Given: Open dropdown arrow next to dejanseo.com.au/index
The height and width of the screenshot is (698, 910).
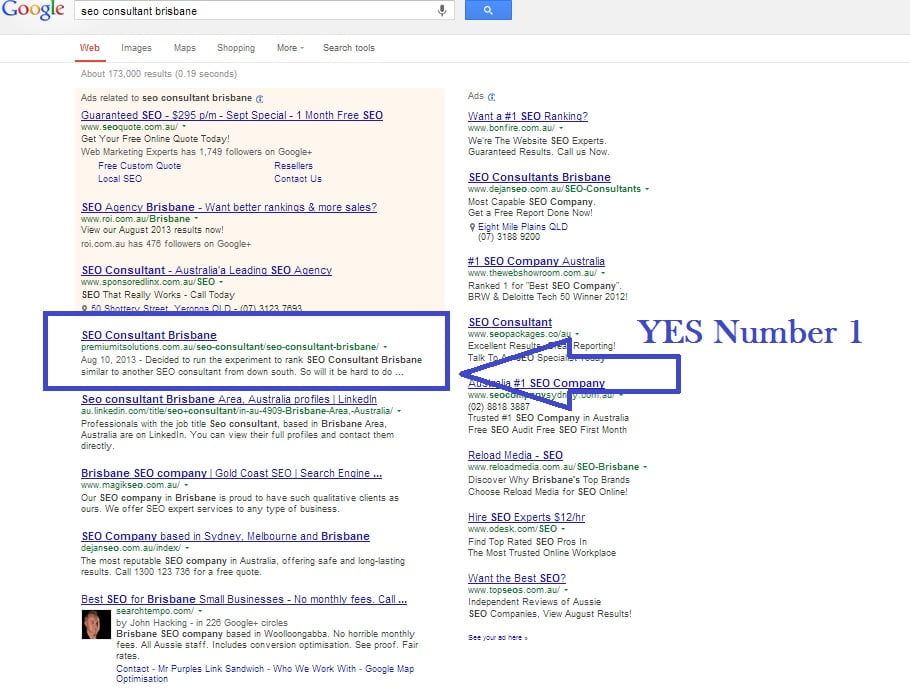Looking at the screenshot, I should click(x=187, y=548).
